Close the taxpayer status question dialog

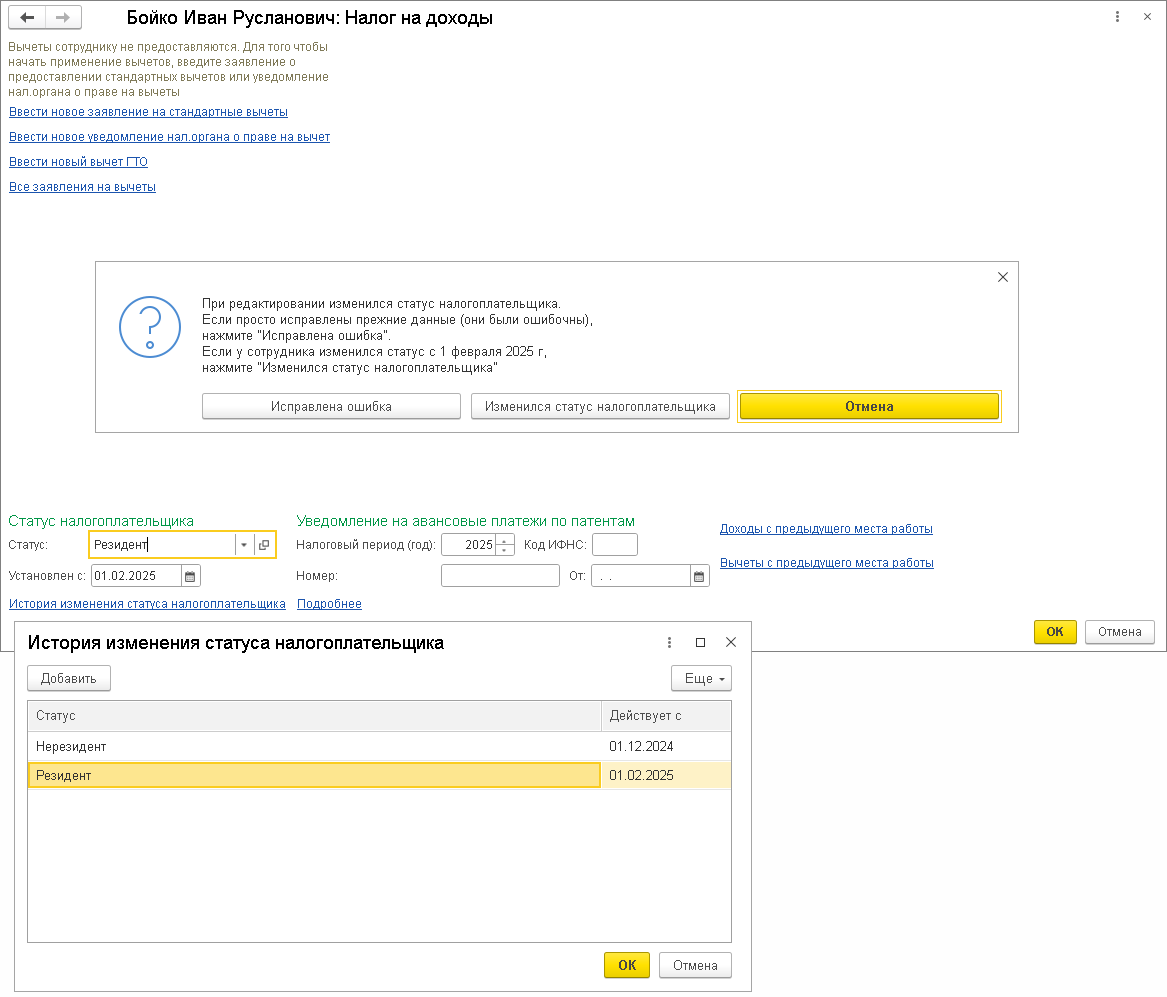pos(1003,277)
